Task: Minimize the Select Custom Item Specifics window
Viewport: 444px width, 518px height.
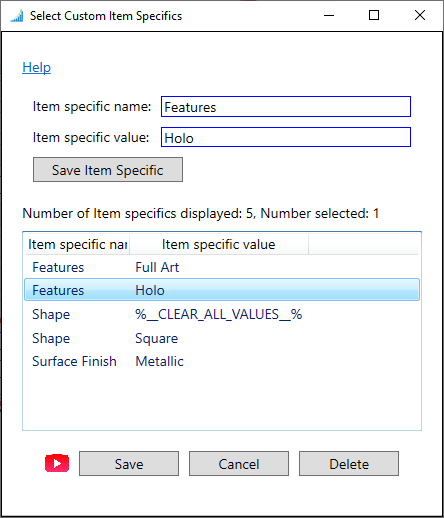Action: 329,15
